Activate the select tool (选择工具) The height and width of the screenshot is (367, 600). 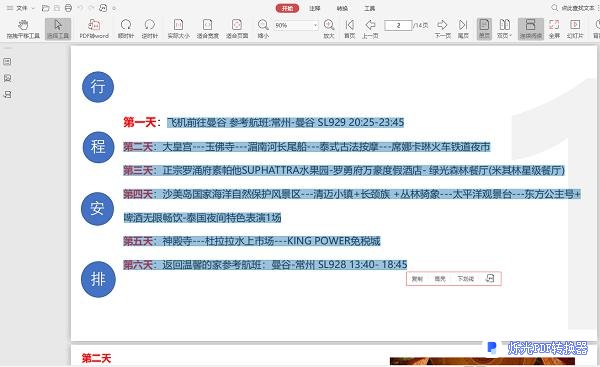pyautogui.click(x=58, y=29)
